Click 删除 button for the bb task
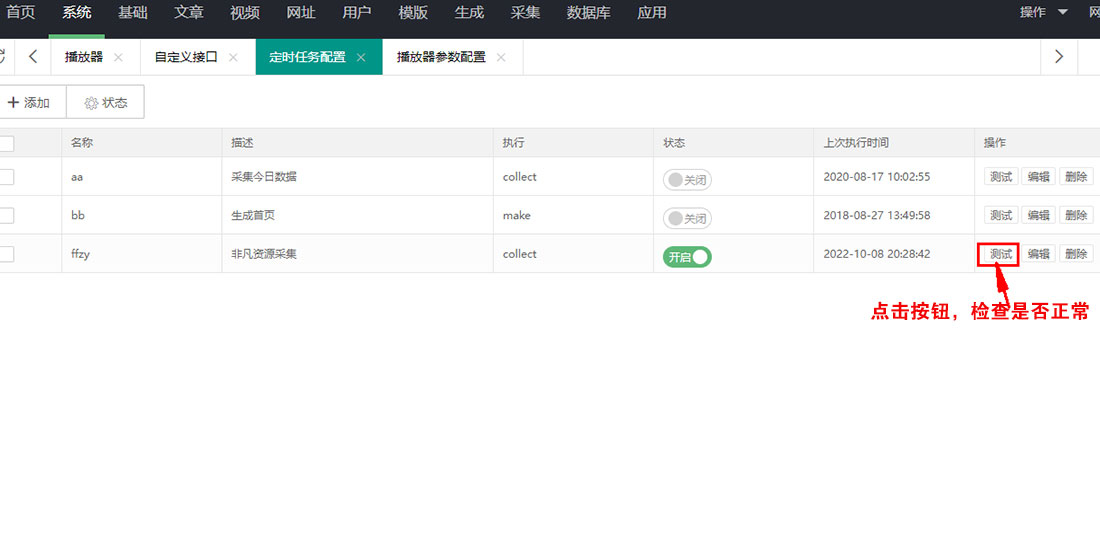 [1076, 215]
